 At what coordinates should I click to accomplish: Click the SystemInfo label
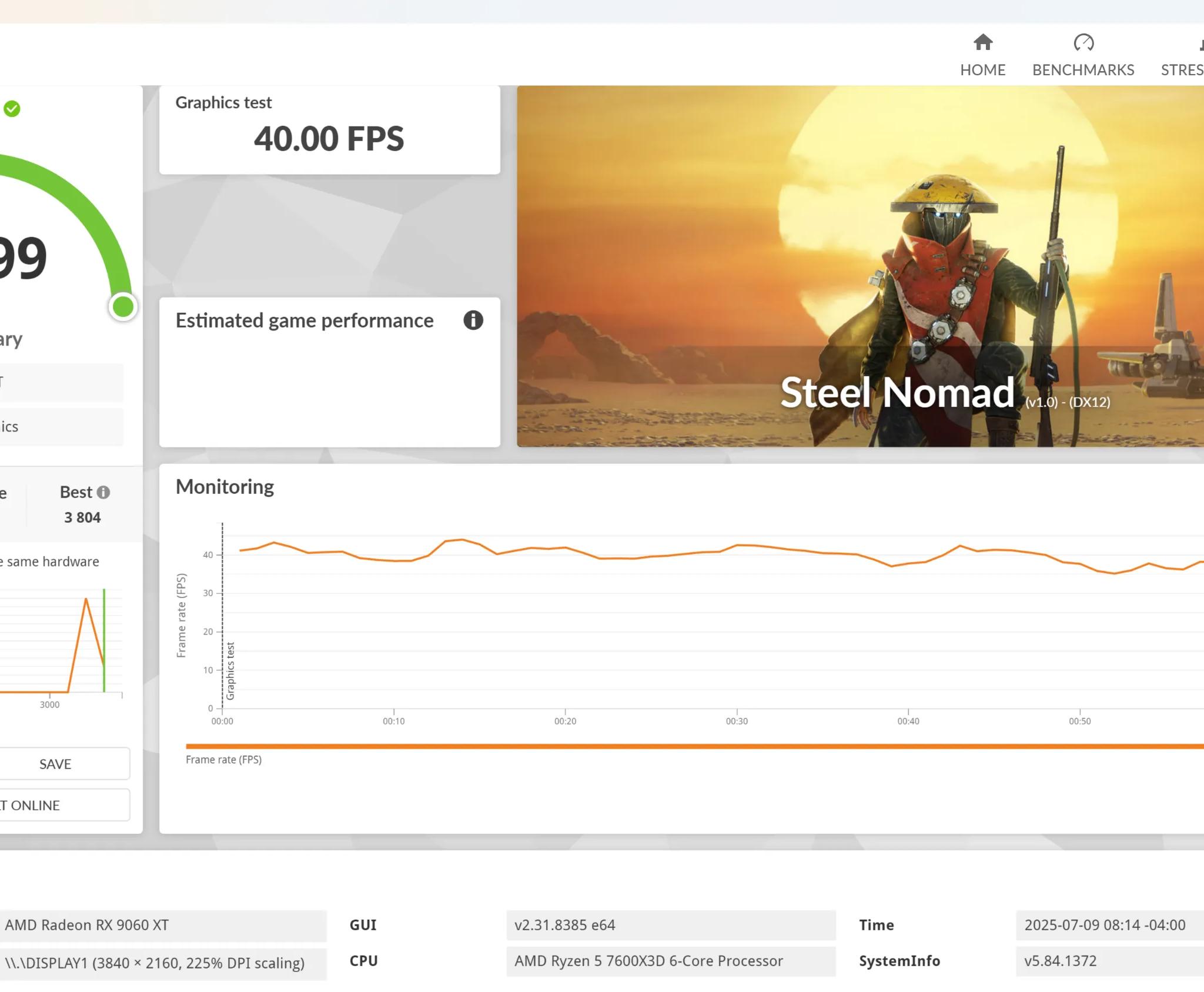pos(899,961)
